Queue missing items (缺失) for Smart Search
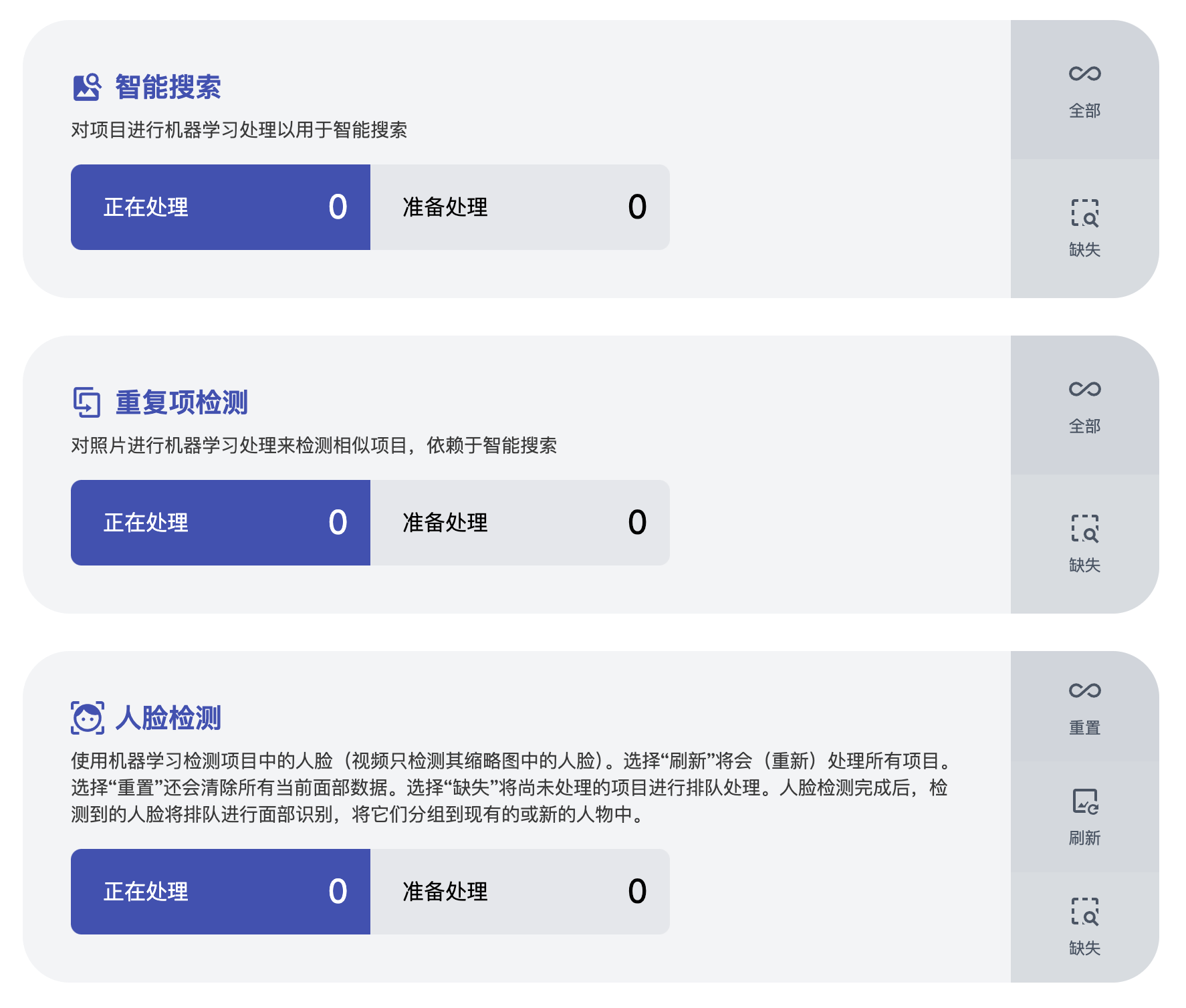 [1084, 229]
